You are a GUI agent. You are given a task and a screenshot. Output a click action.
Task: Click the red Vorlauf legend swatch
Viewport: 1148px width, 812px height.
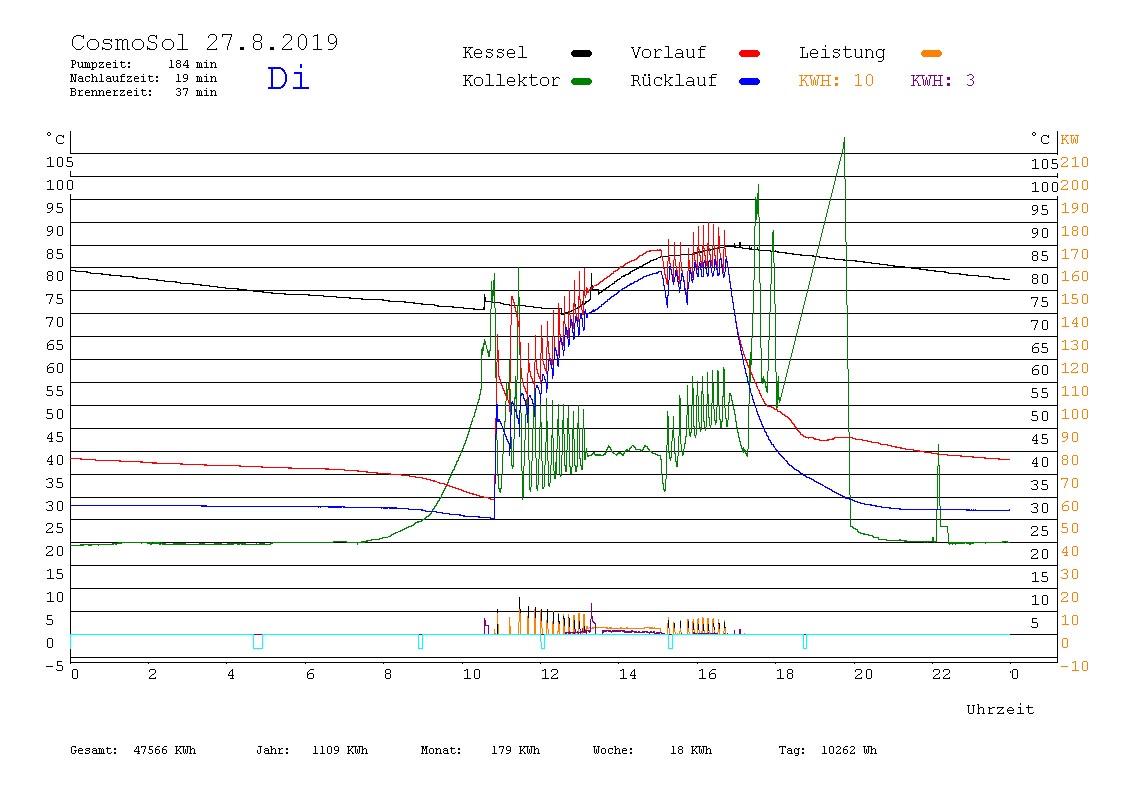pyautogui.click(x=750, y=53)
